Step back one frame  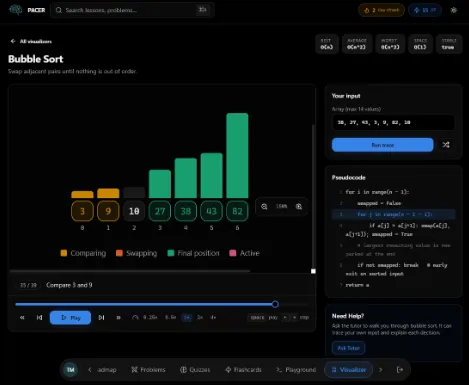[39, 318]
